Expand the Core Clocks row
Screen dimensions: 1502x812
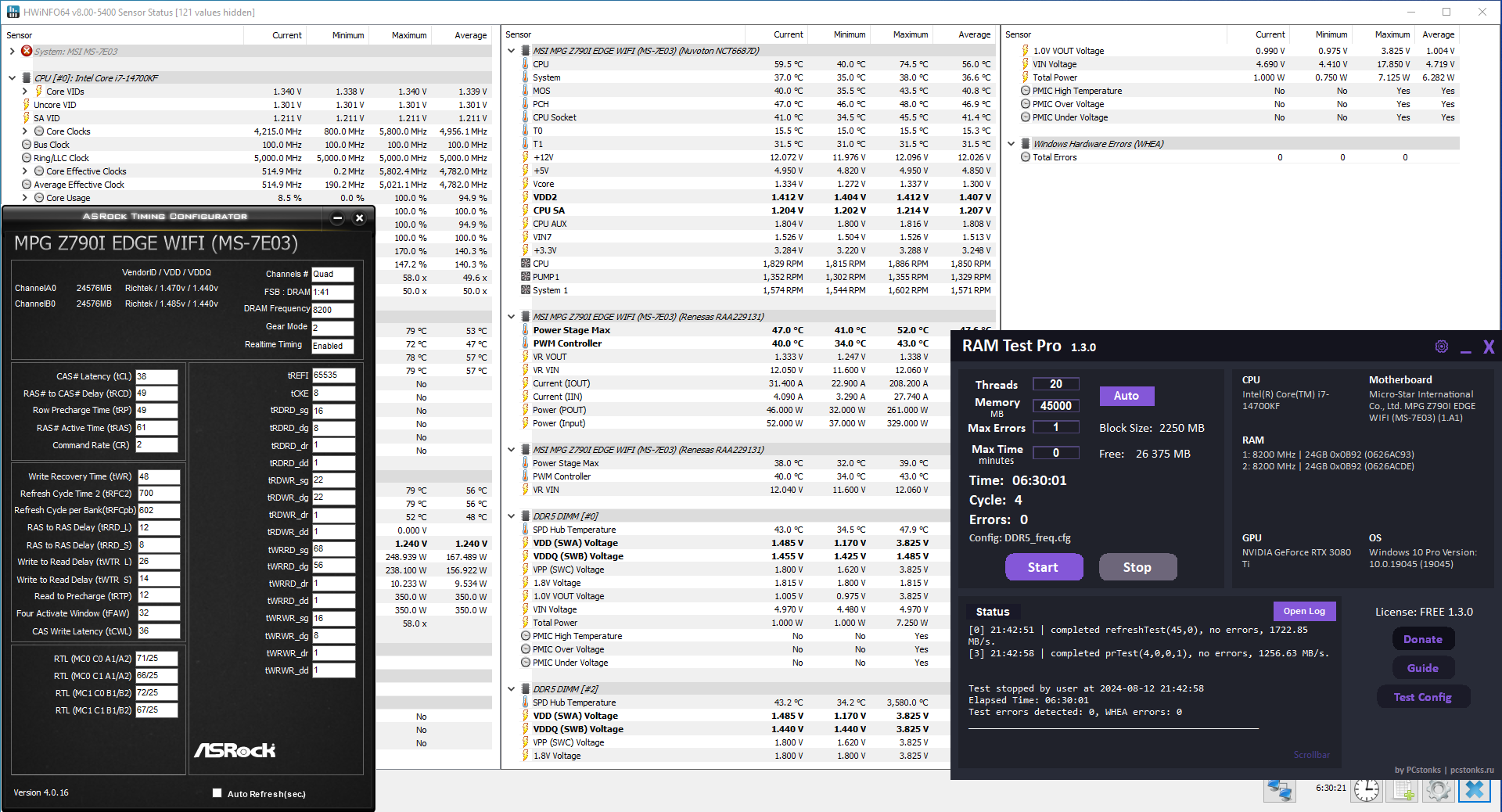pos(24,131)
